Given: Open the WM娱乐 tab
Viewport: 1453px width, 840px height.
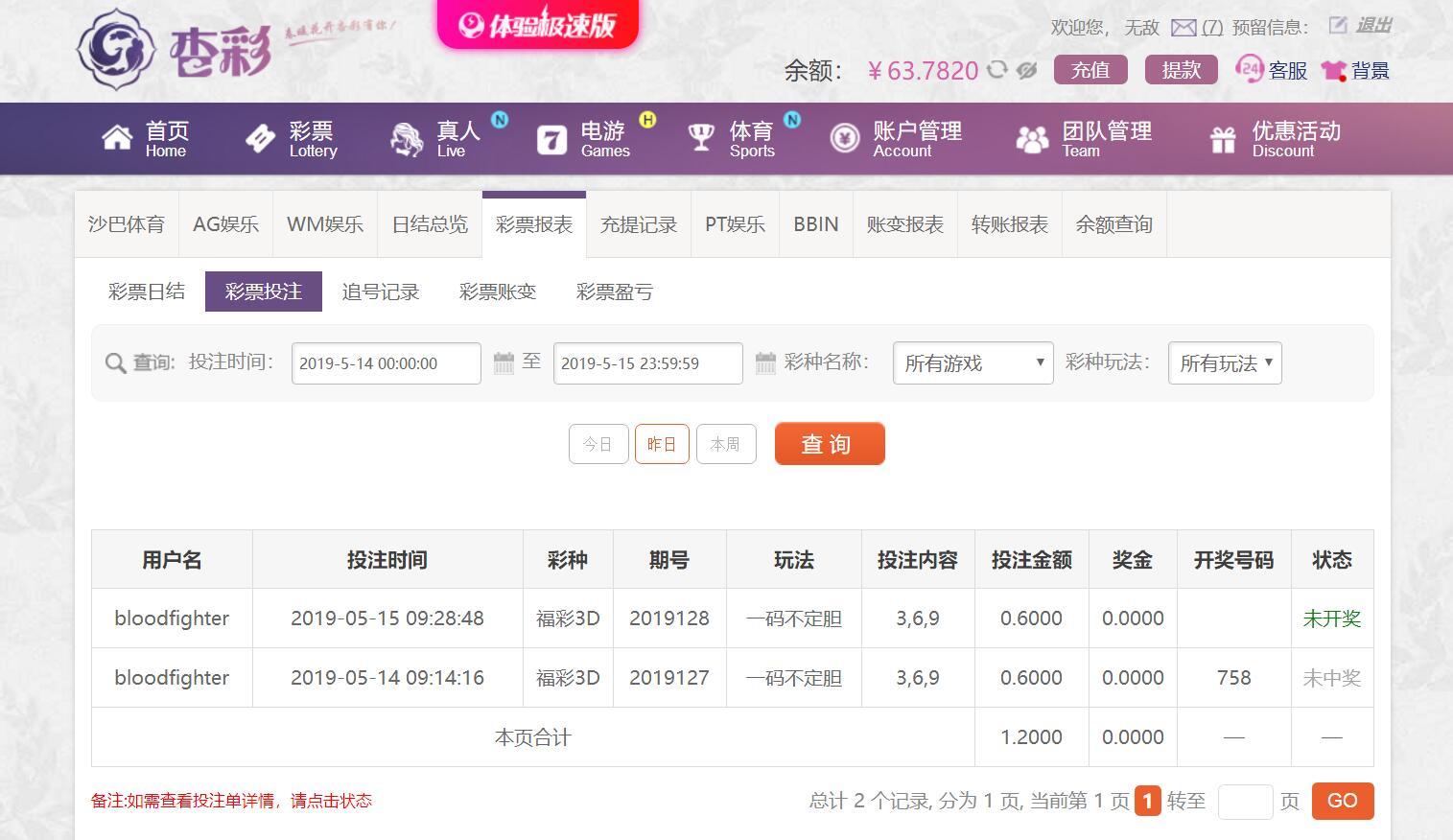Looking at the screenshot, I should [325, 224].
